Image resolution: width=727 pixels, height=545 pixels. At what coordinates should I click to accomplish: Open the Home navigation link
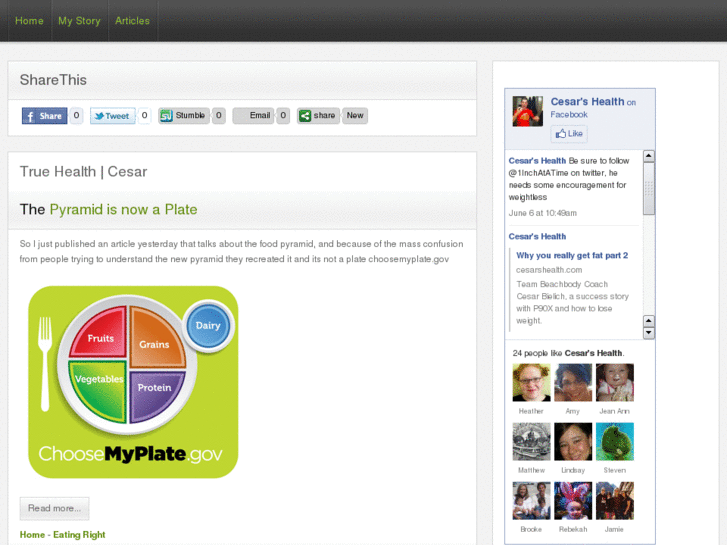pyautogui.click(x=29, y=21)
